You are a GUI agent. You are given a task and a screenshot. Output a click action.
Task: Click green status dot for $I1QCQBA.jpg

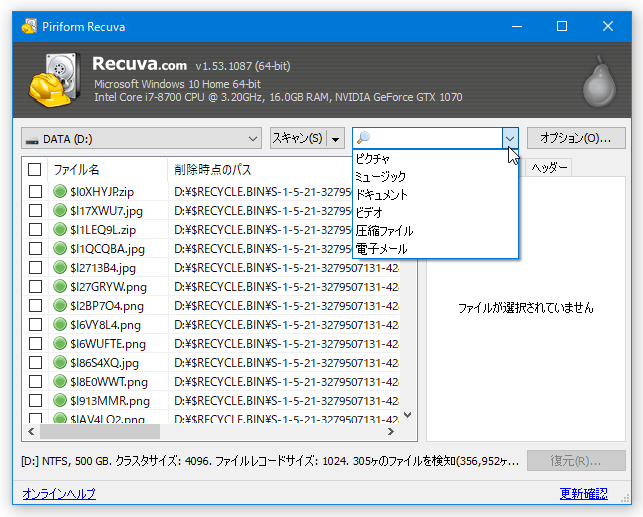coord(60,248)
